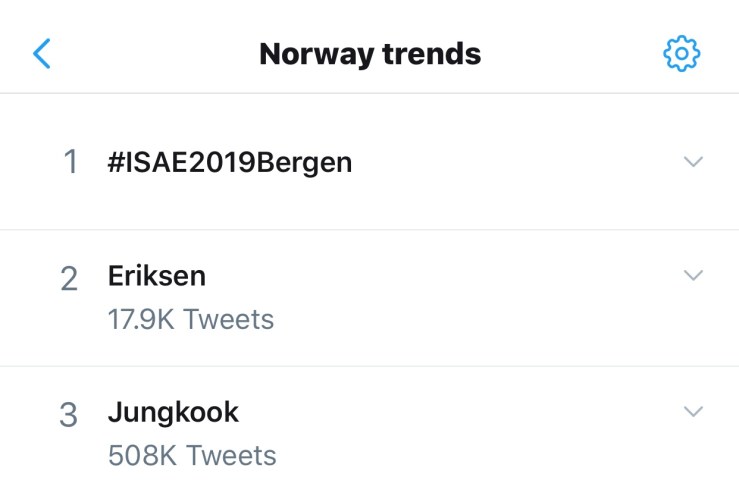The width and height of the screenshot is (739, 502).
Task: Click the hash symbol of first trend
Action: pyautogui.click(x=116, y=162)
